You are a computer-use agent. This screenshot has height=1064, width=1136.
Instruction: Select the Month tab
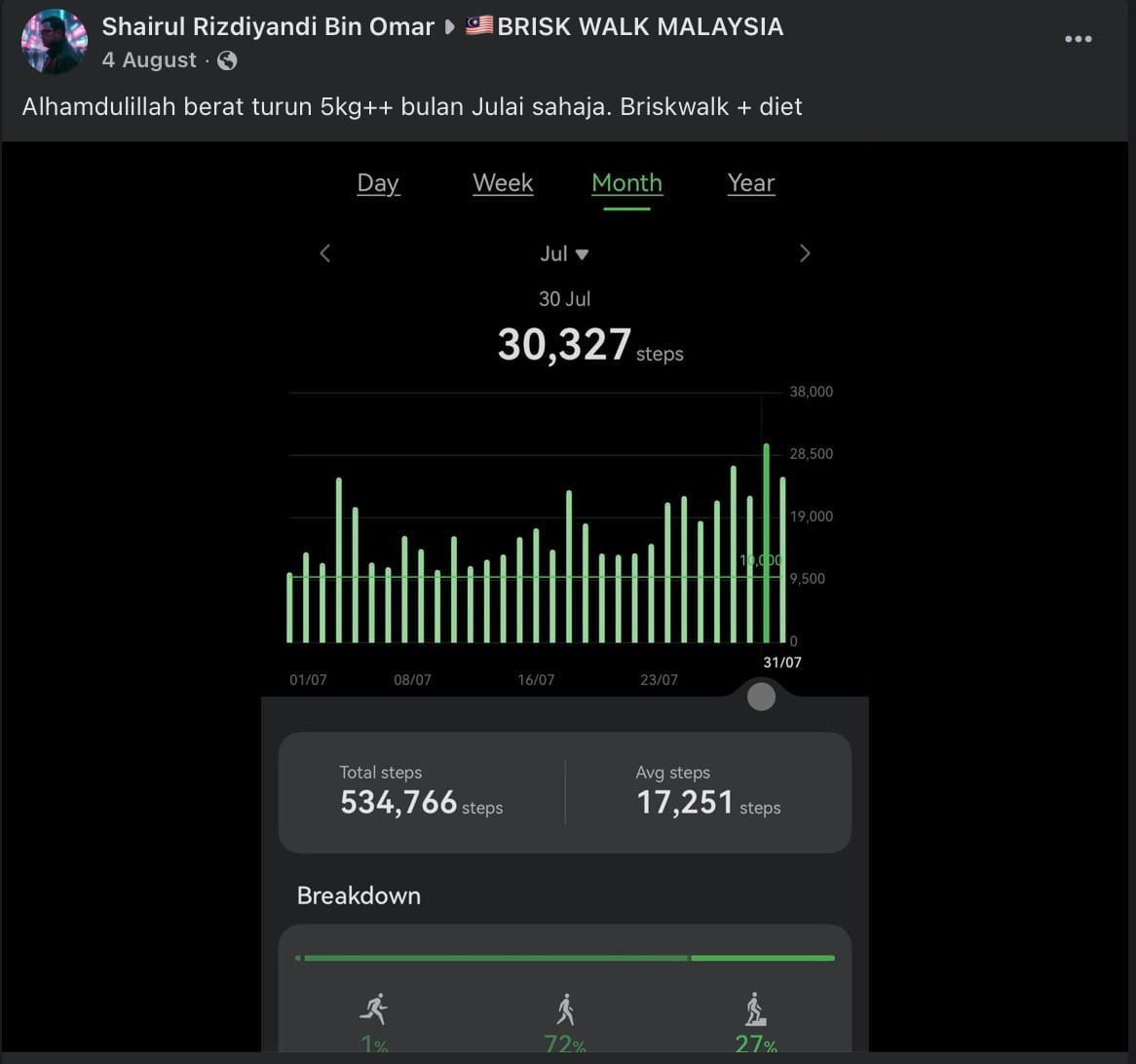click(626, 183)
